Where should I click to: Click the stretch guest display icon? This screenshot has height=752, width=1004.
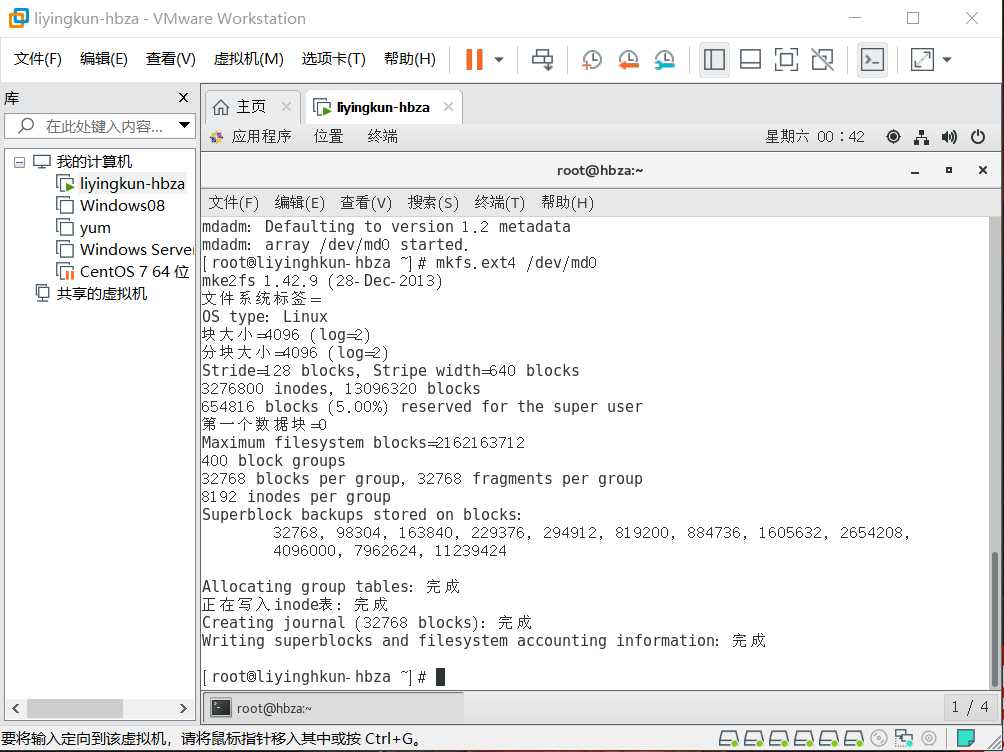(922, 60)
